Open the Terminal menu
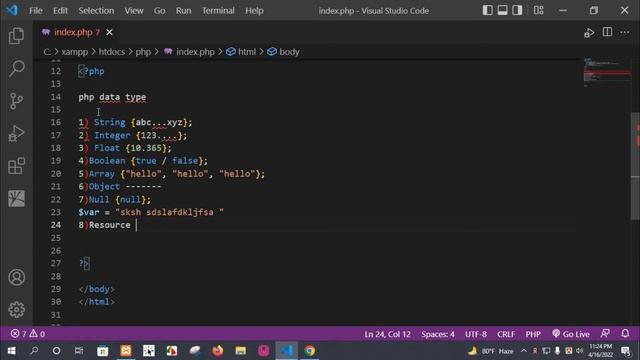This screenshot has height=360, width=640. tap(218, 11)
